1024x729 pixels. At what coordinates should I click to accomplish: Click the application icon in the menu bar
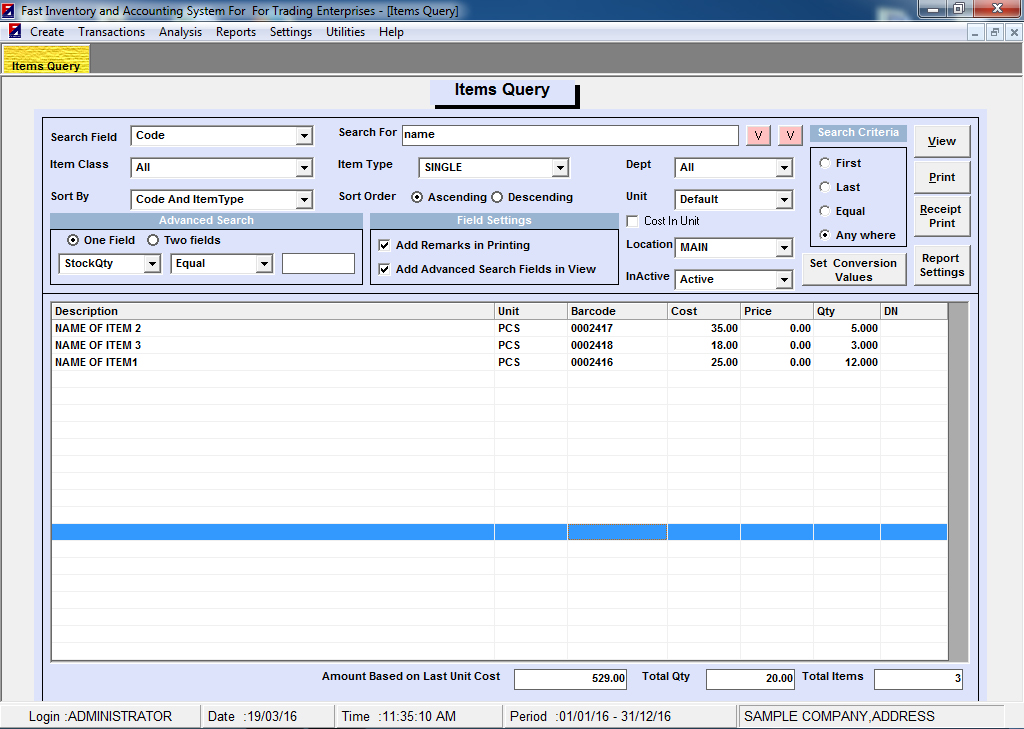[x=15, y=31]
